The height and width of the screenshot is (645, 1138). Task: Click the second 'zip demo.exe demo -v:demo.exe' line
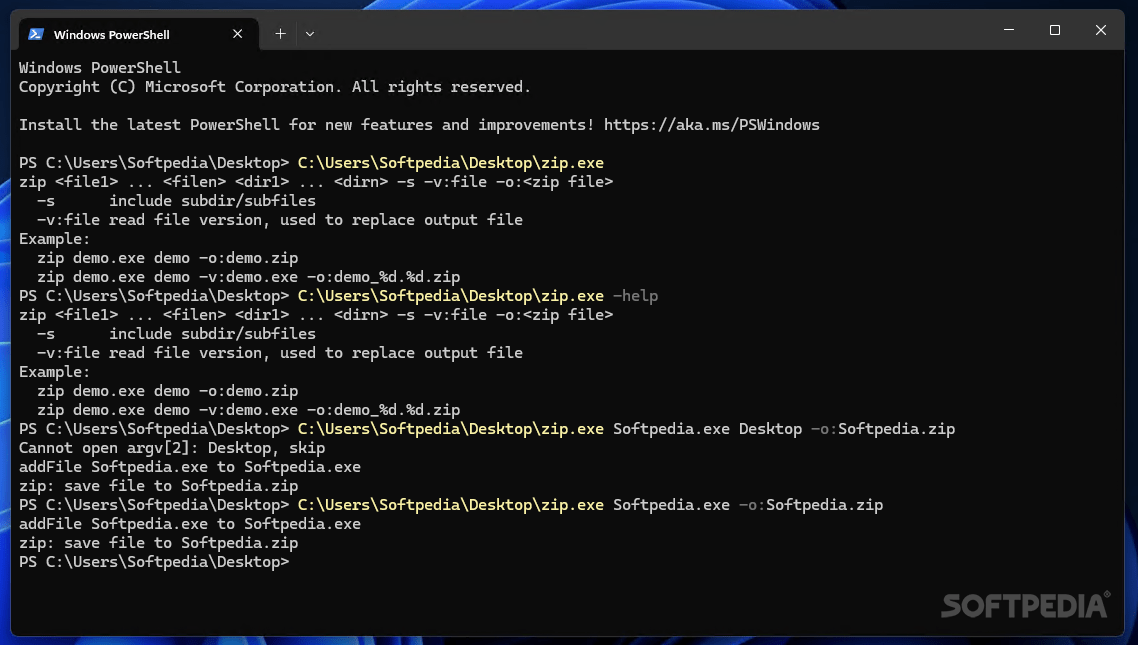248,410
